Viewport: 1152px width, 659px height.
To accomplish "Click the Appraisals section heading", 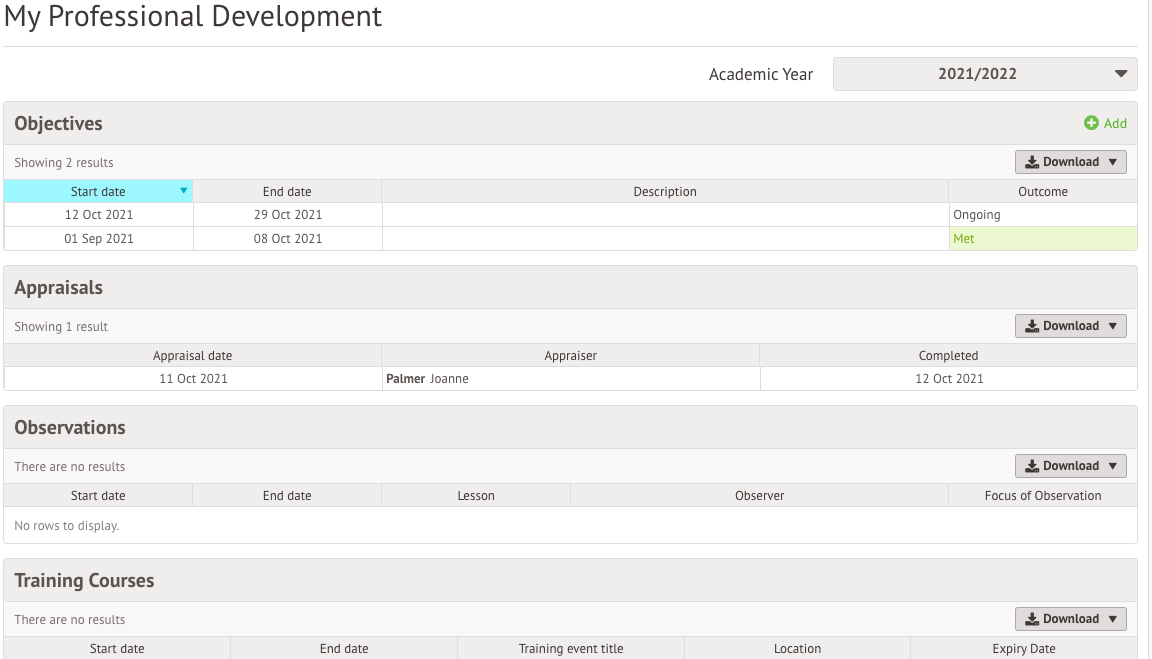I will tap(59, 287).
